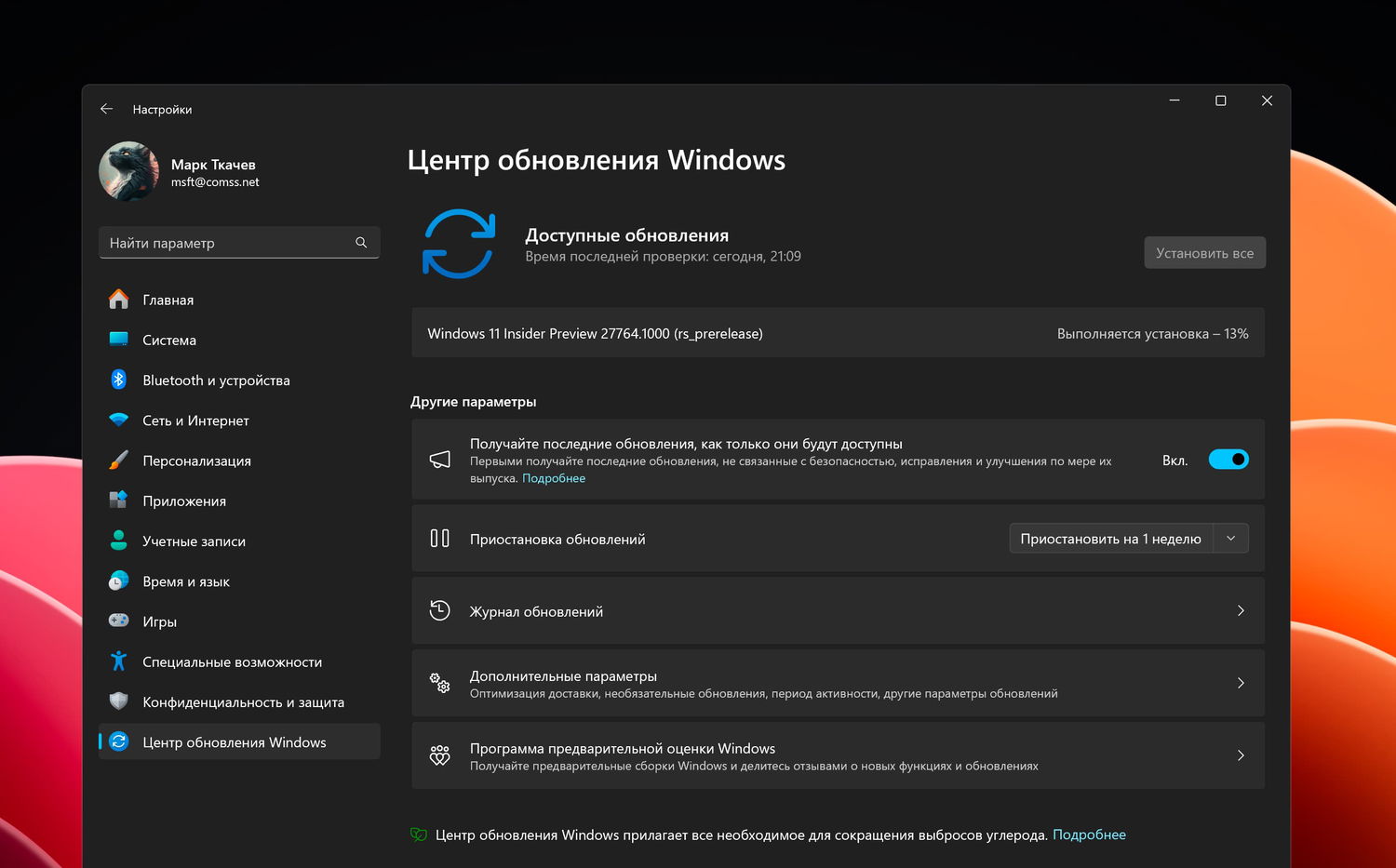Switch to the Приложения section

[183, 501]
